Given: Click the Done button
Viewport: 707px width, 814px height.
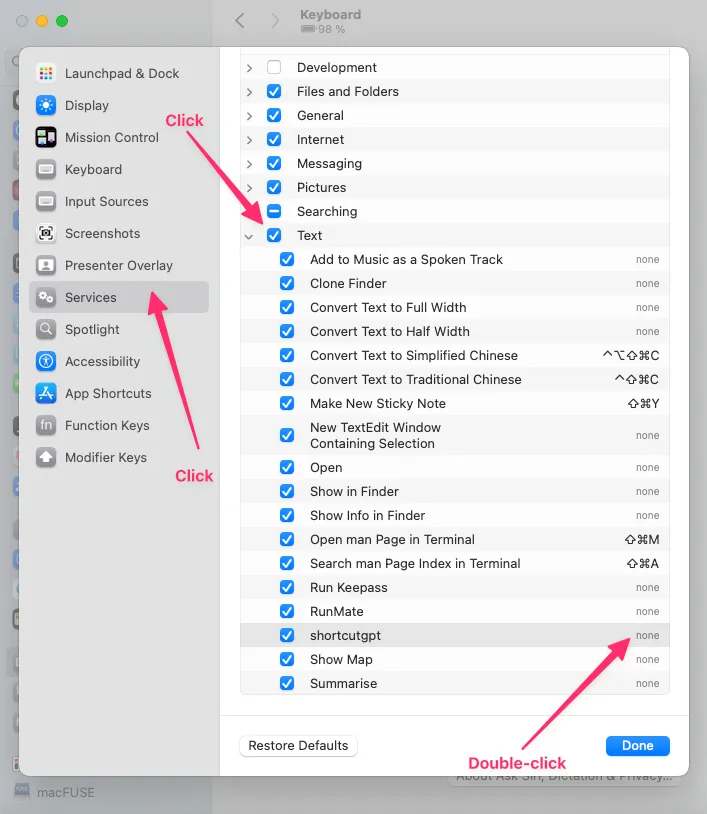Looking at the screenshot, I should [637, 745].
